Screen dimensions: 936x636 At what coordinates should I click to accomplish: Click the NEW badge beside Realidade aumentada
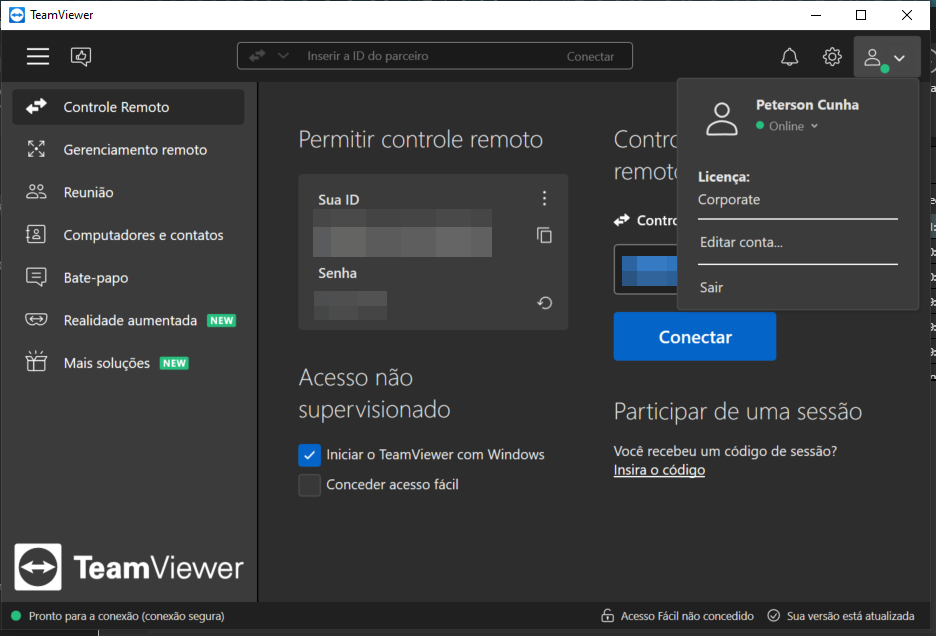click(221, 321)
